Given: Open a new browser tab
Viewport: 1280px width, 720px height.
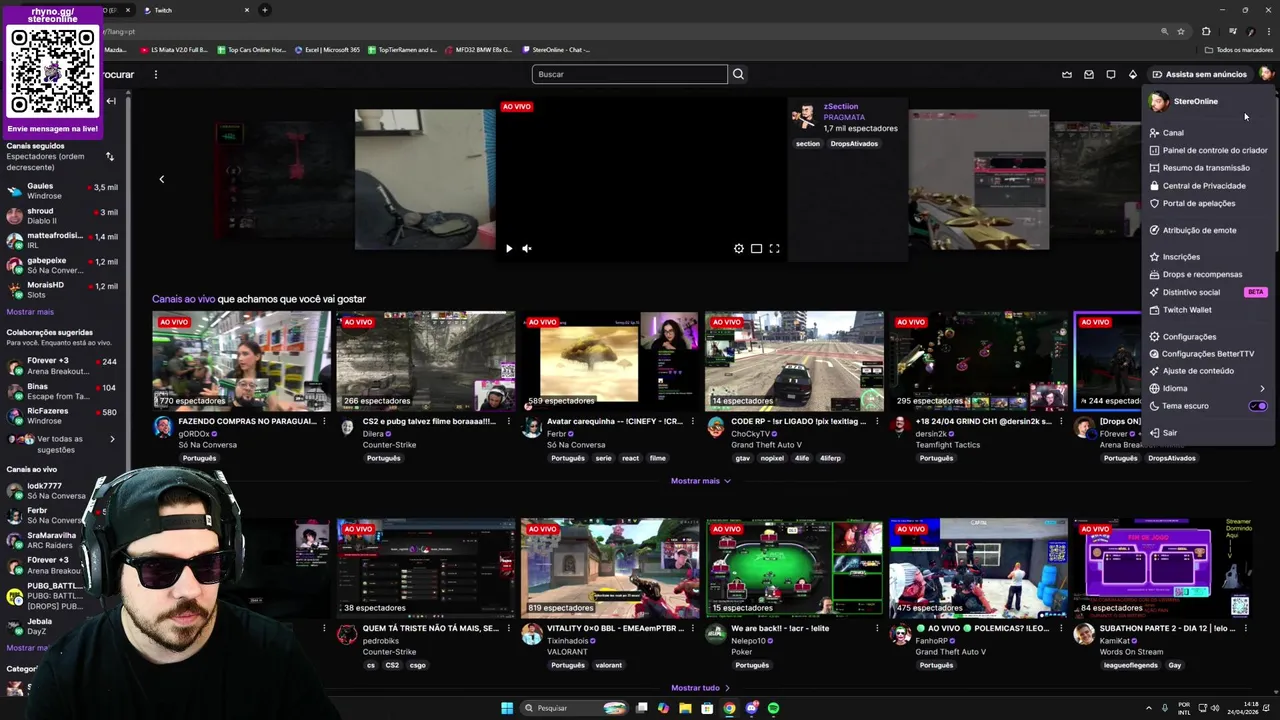Looking at the screenshot, I should pos(265,10).
